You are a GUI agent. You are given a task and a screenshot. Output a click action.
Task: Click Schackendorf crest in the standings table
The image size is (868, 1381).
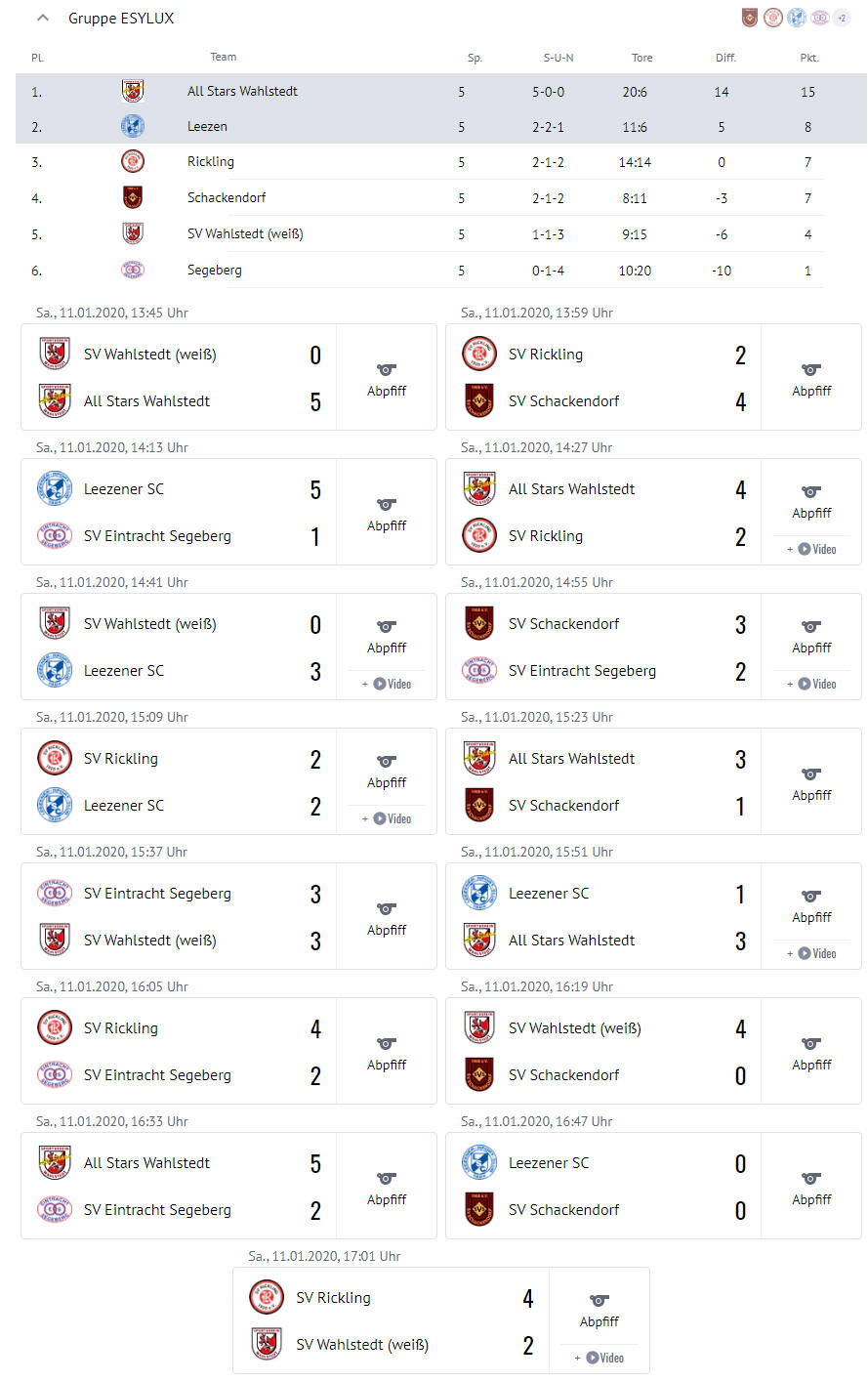pos(133,198)
